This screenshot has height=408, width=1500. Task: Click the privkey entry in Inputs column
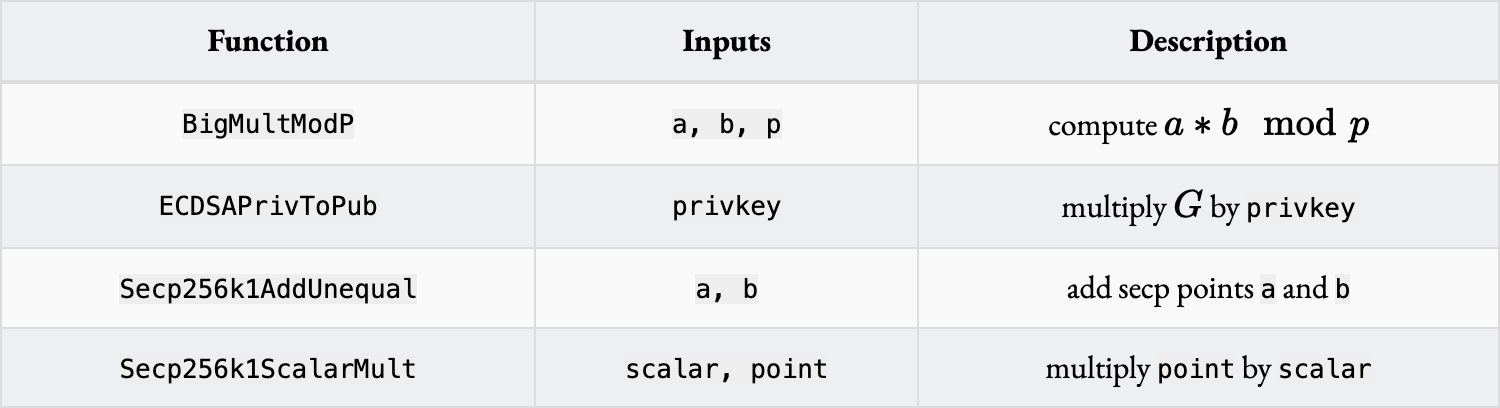(x=726, y=207)
